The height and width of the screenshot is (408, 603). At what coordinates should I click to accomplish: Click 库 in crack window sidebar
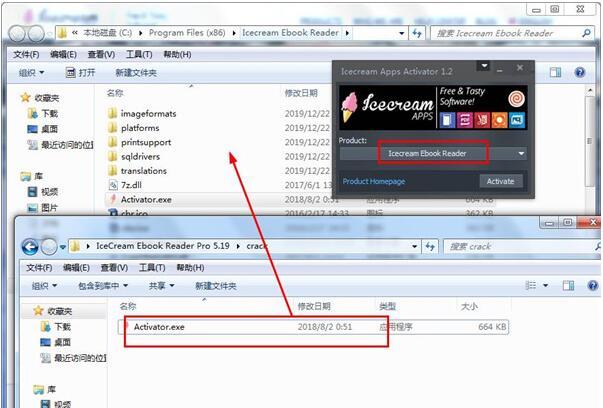point(51,390)
